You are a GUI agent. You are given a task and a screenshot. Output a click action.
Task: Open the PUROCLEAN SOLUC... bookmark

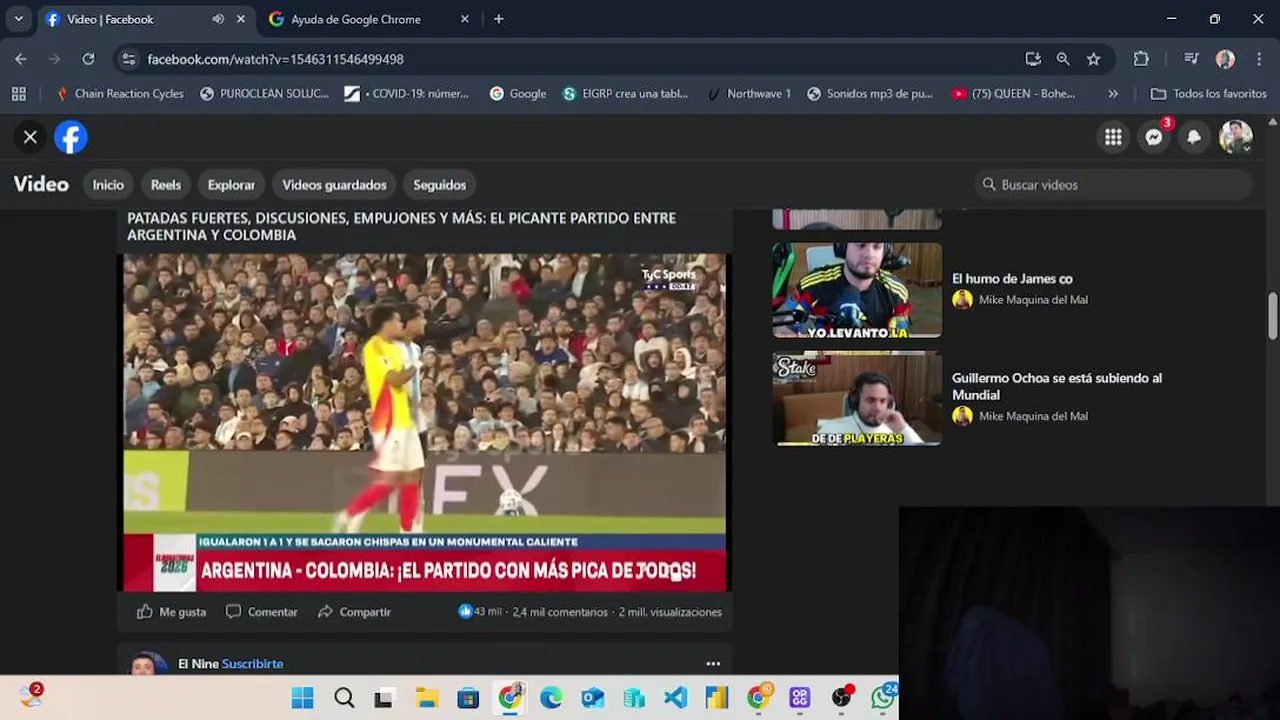pyautogui.click(x=264, y=93)
